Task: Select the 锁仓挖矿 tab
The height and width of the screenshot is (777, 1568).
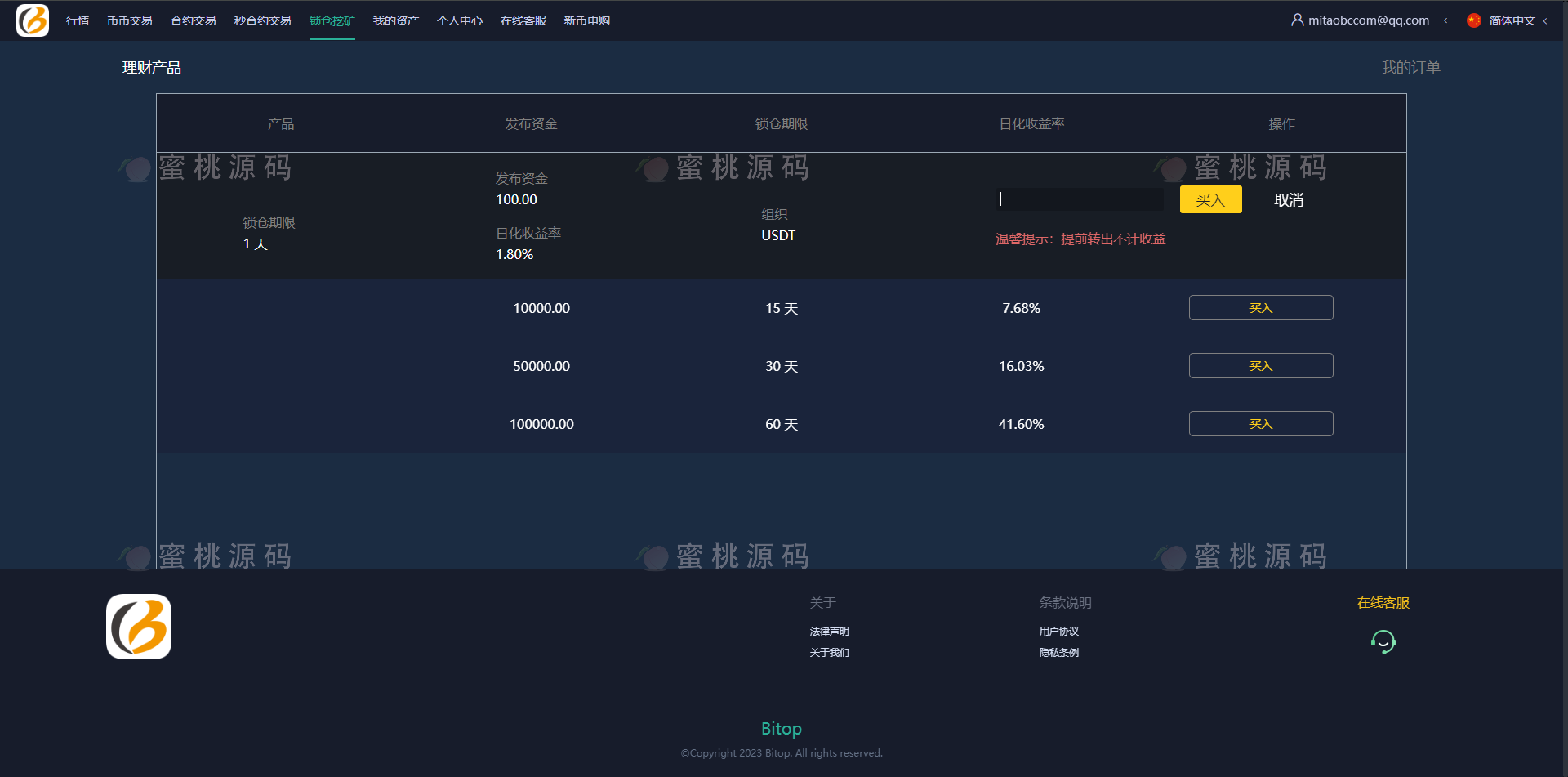Action: click(332, 20)
